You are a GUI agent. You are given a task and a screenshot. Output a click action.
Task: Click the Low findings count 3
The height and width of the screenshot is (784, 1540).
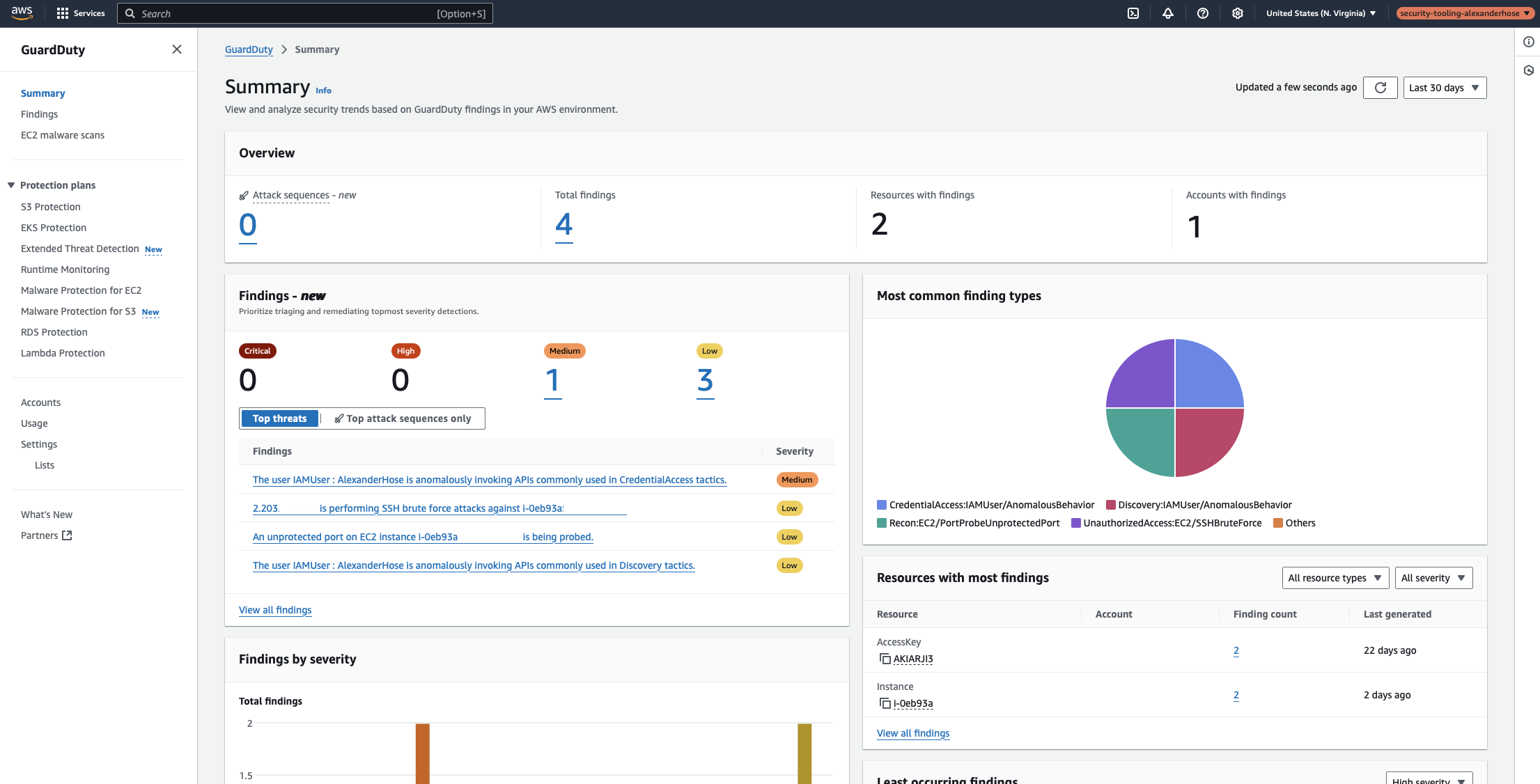[x=705, y=381]
